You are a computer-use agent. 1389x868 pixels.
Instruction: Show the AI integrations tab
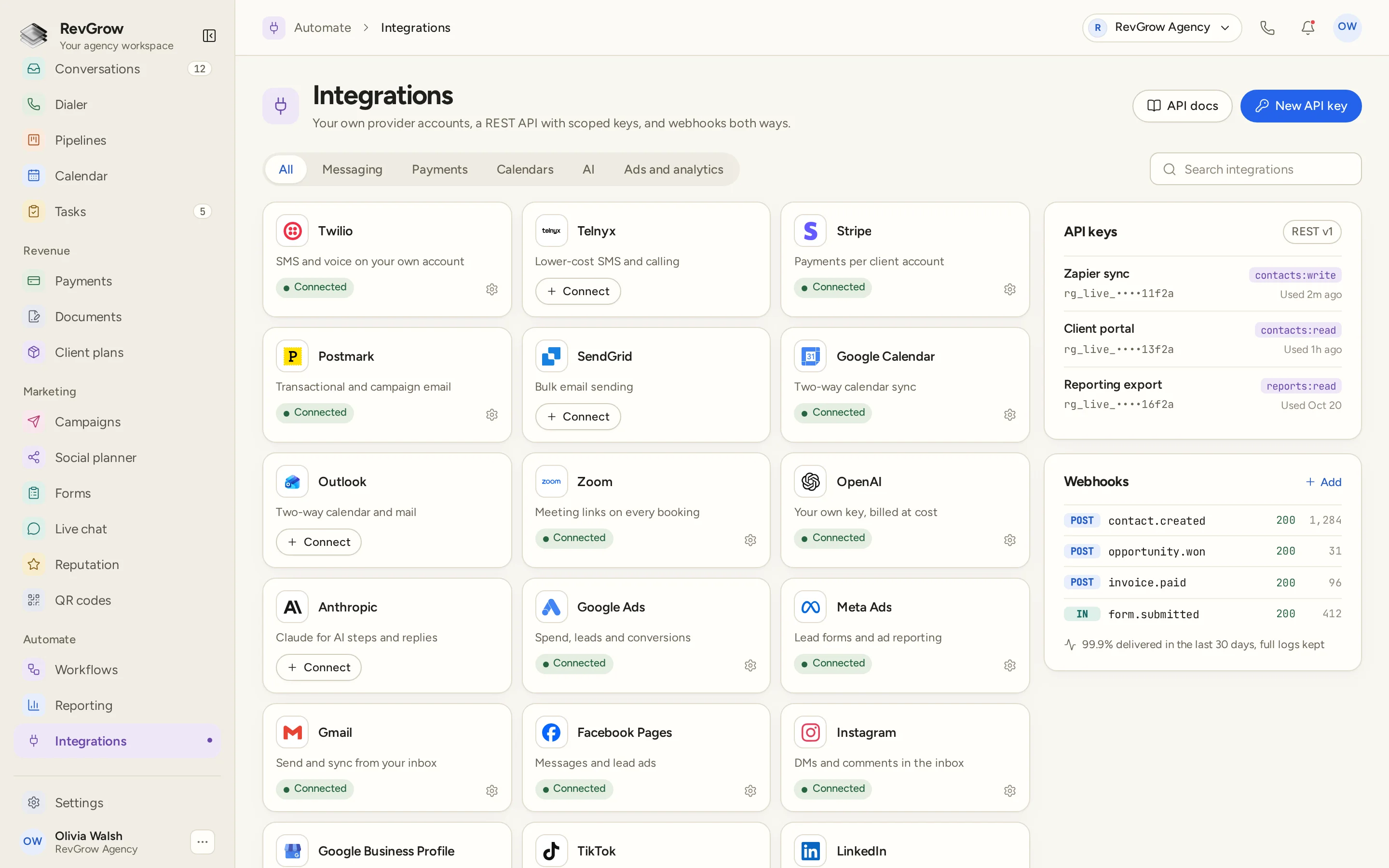pos(588,169)
